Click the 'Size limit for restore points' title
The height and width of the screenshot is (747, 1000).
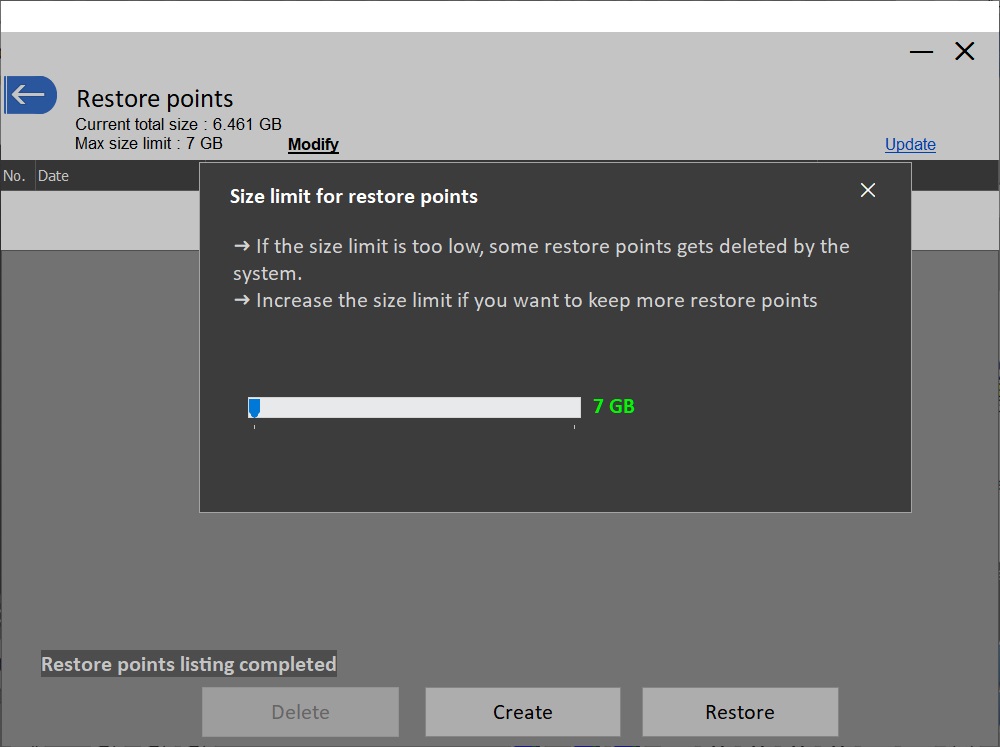[x=354, y=197]
